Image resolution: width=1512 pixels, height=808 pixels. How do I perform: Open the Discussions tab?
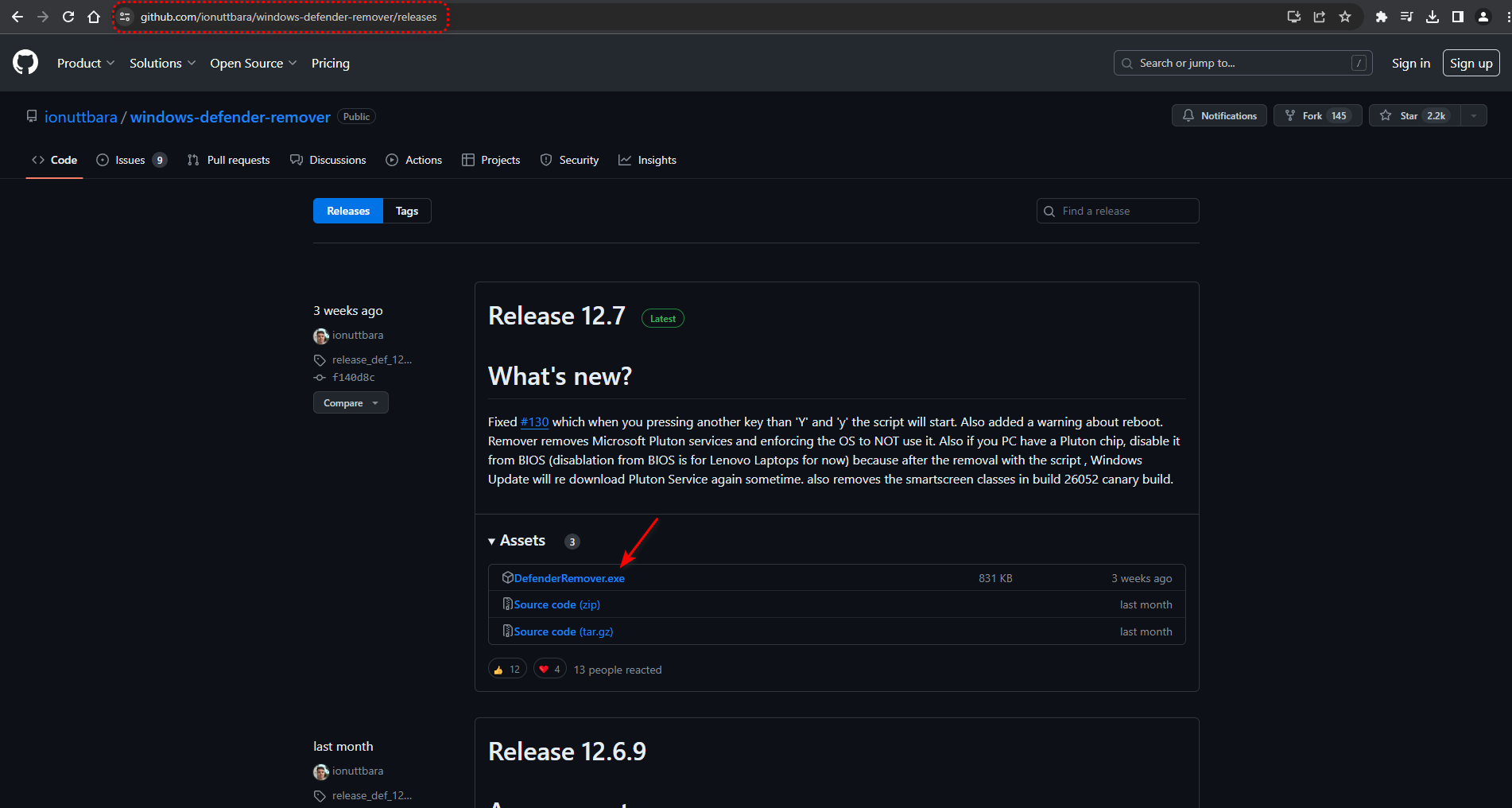[x=328, y=160]
